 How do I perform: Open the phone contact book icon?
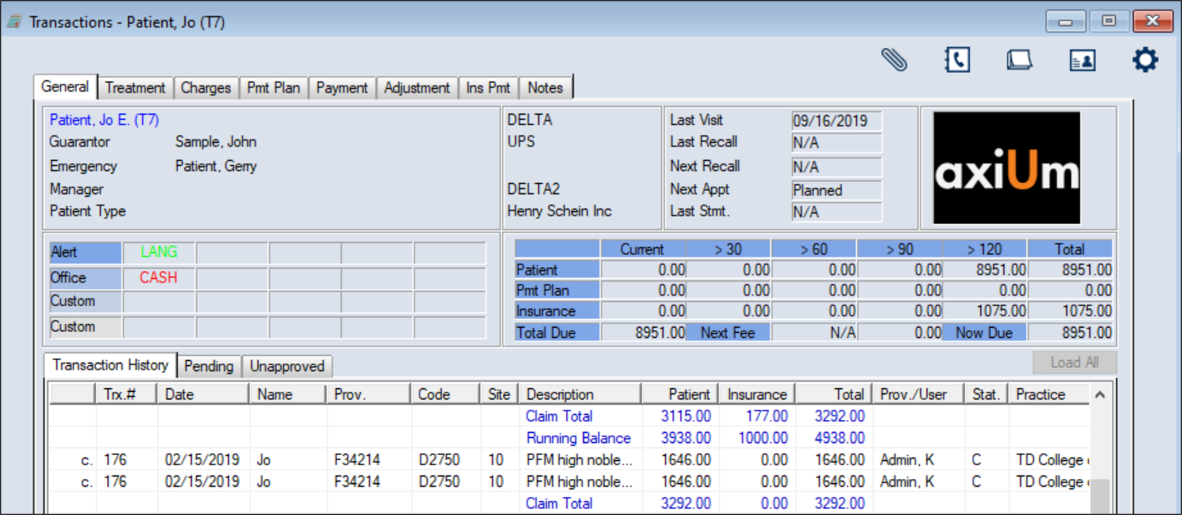coord(957,60)
